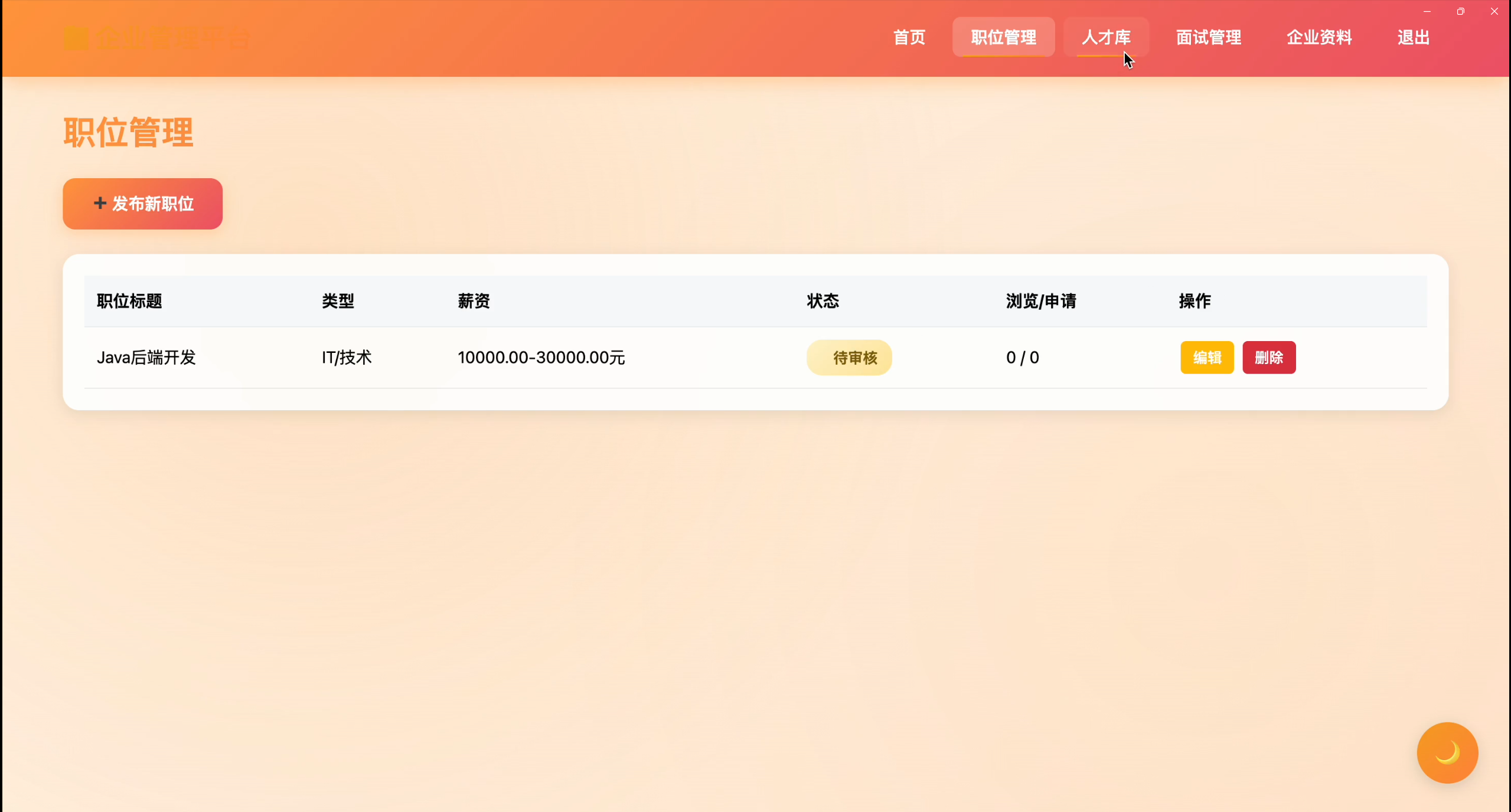
Task: Open the 人才库 navigation tab
Action: 1105,37
